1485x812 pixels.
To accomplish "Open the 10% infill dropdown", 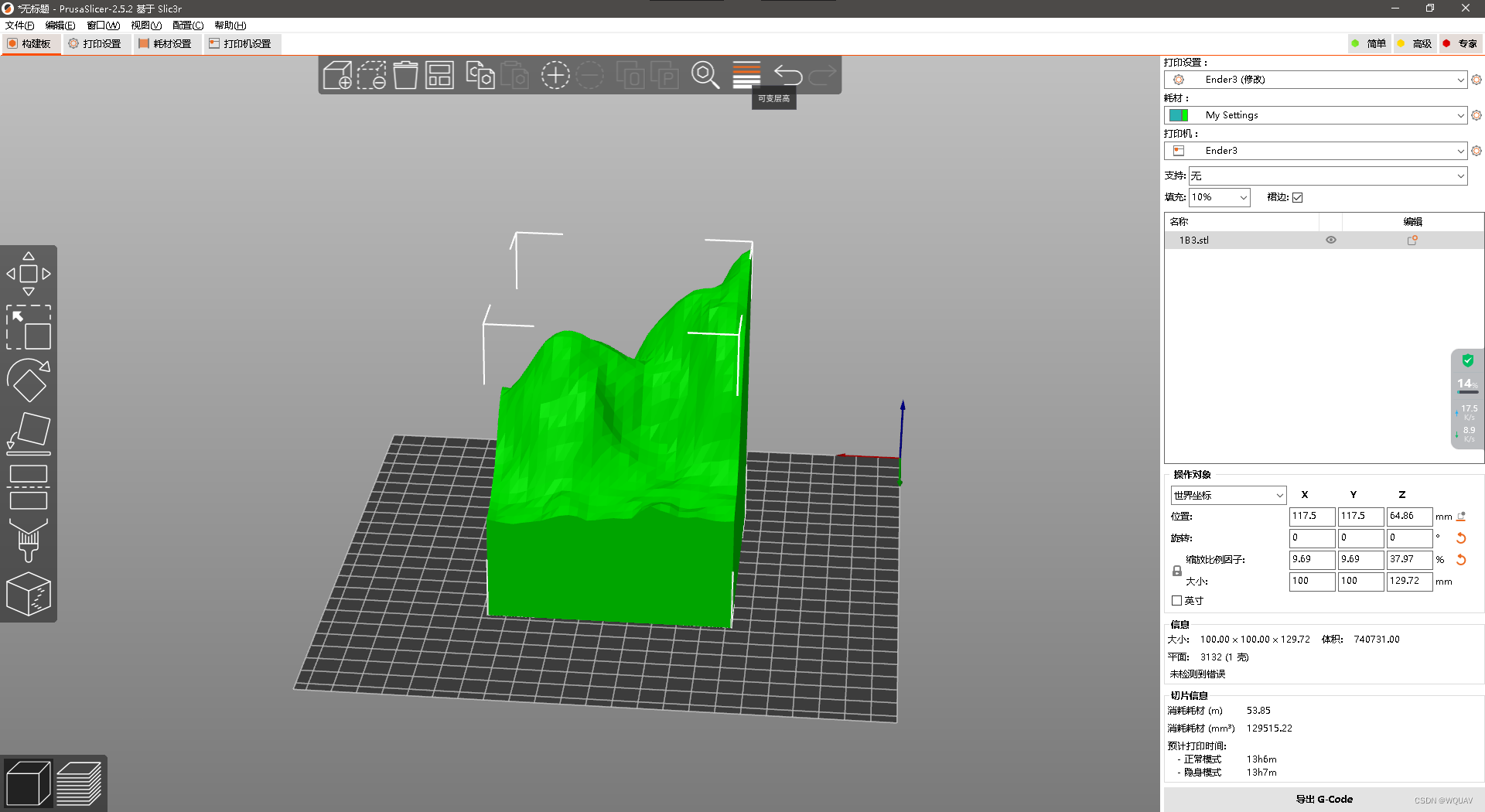I will 1220,197.
